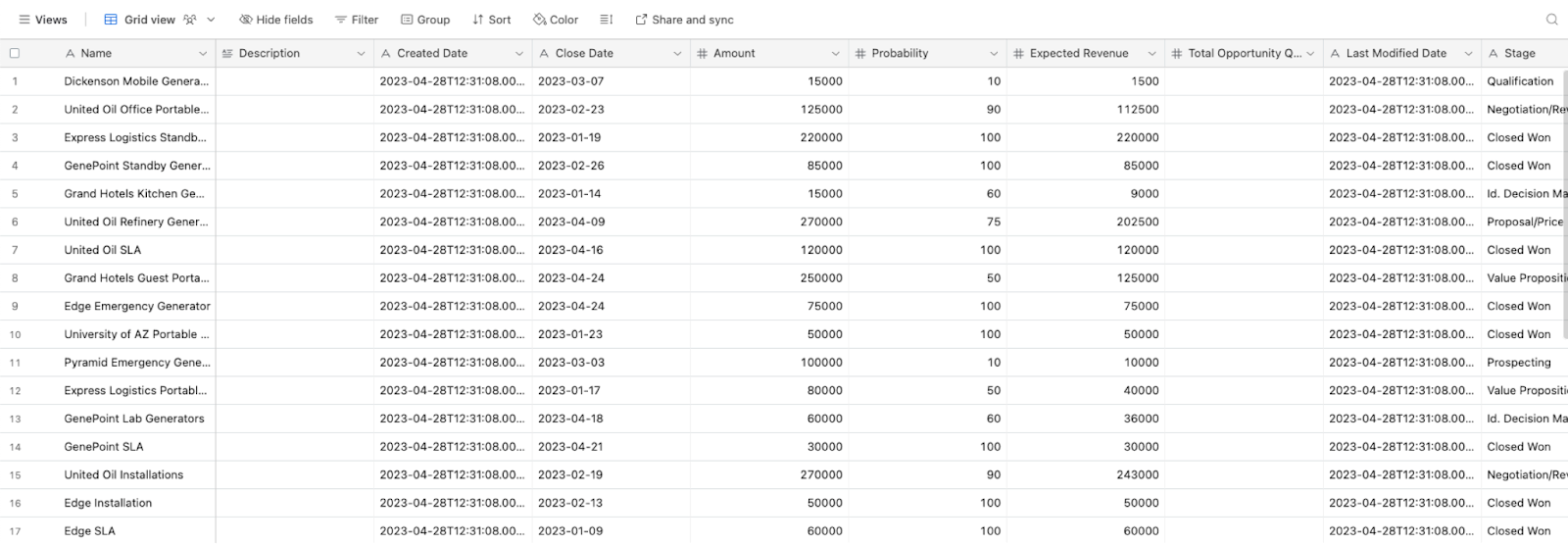Select the United Oil SLA name cell
Screen dimensions: 1568x544
tap(136, 250)
